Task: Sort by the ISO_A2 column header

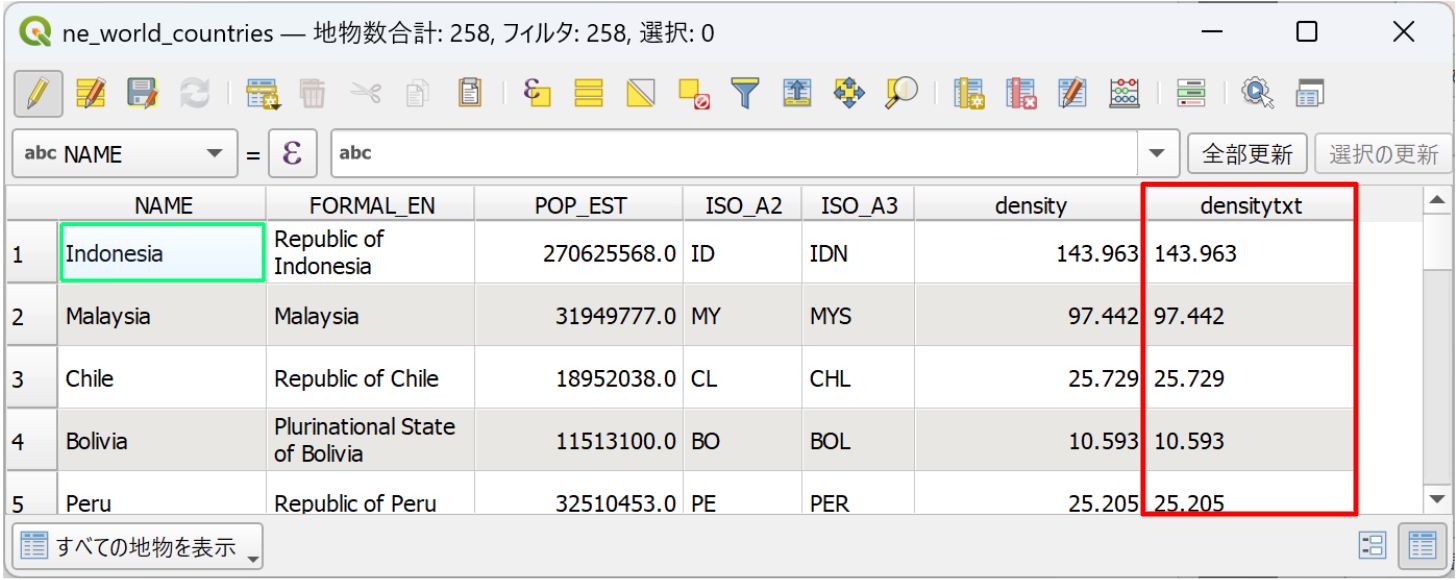Action: [x=743, y=205]
